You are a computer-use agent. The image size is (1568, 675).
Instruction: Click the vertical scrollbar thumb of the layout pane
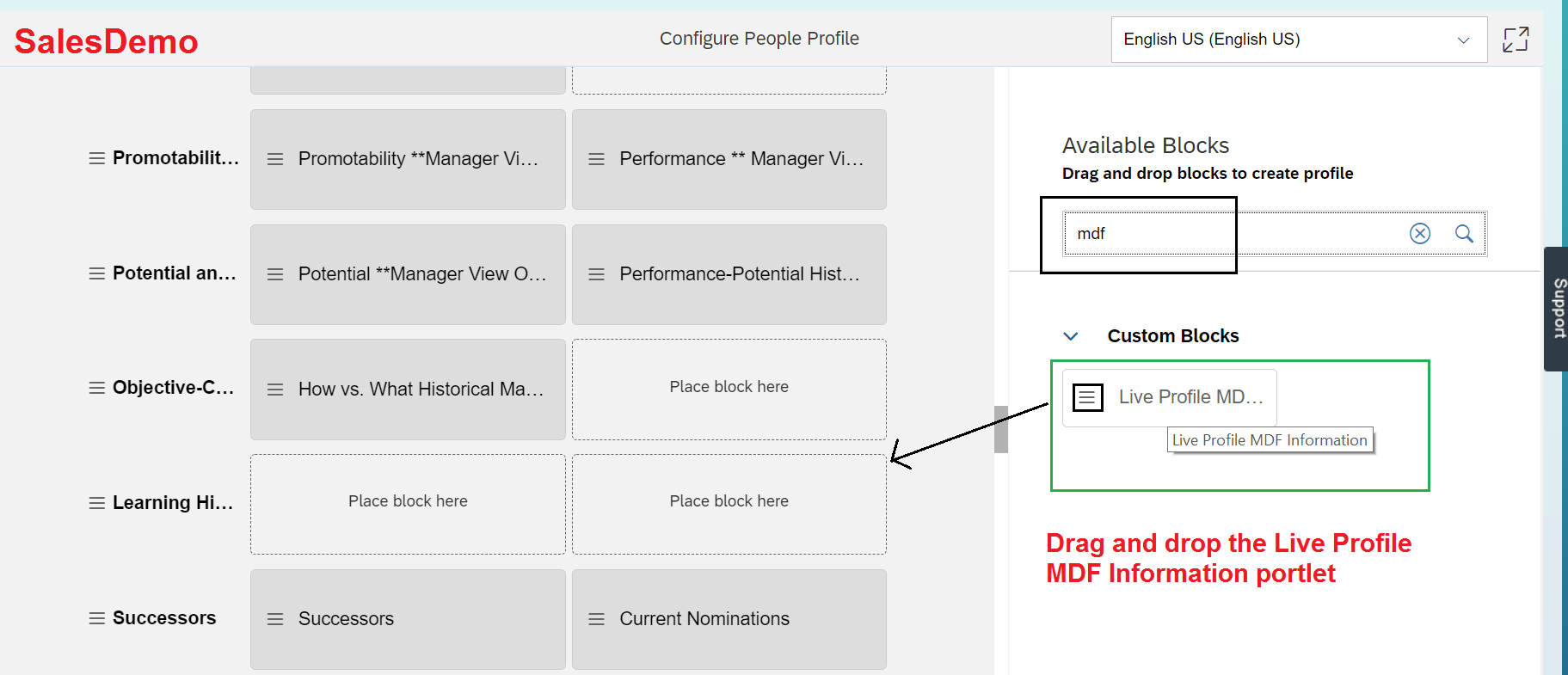tap(1001, 429)
